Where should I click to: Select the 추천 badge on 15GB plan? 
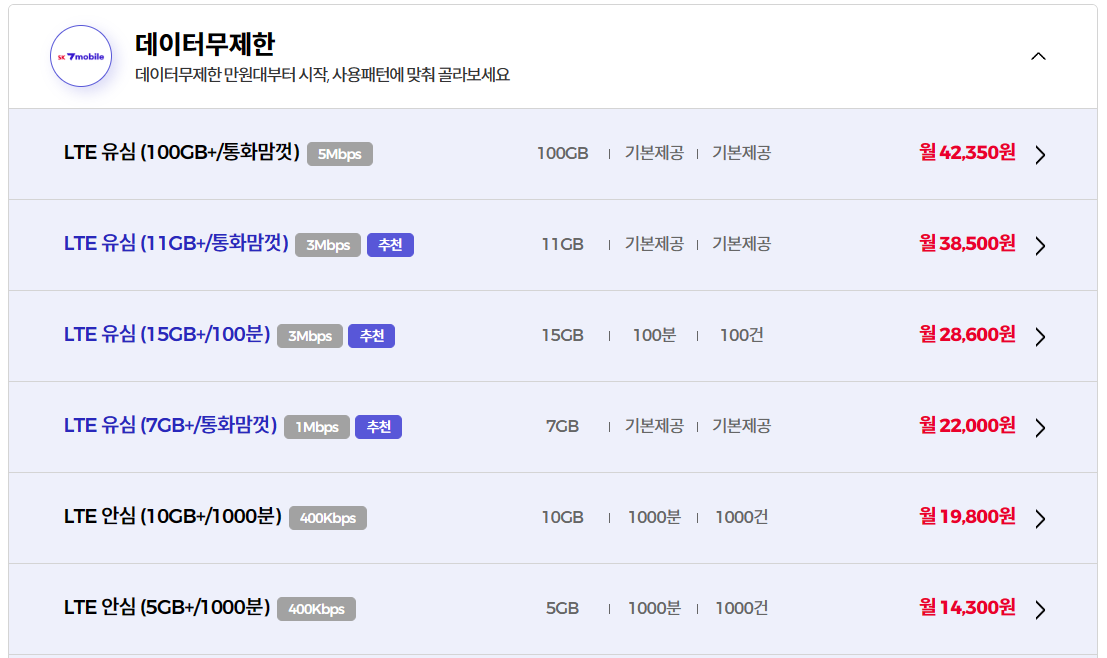pyautogui.click(x=371, y=336)
